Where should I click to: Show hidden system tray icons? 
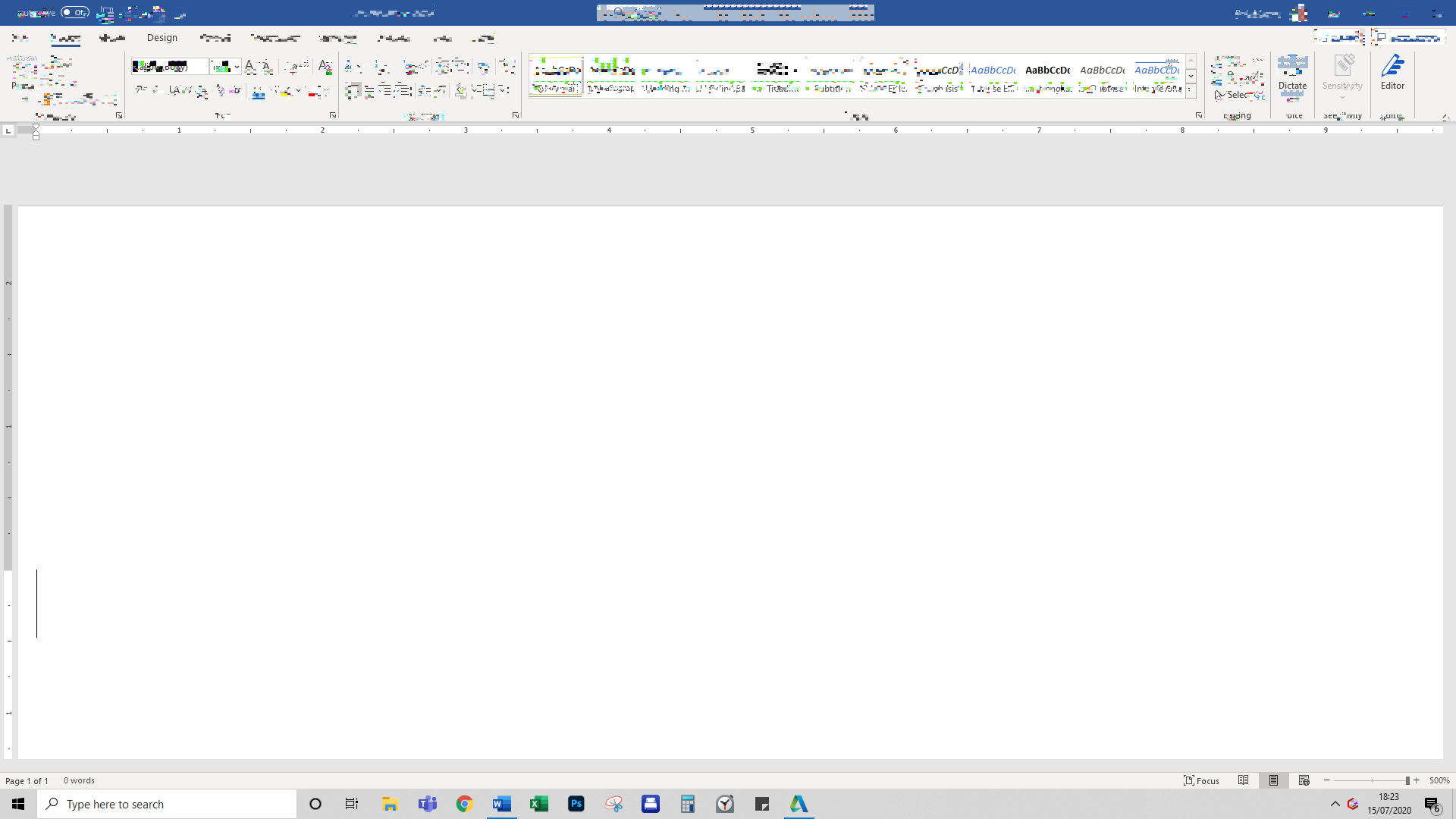pyautogui.click(x=1335, y=804)
